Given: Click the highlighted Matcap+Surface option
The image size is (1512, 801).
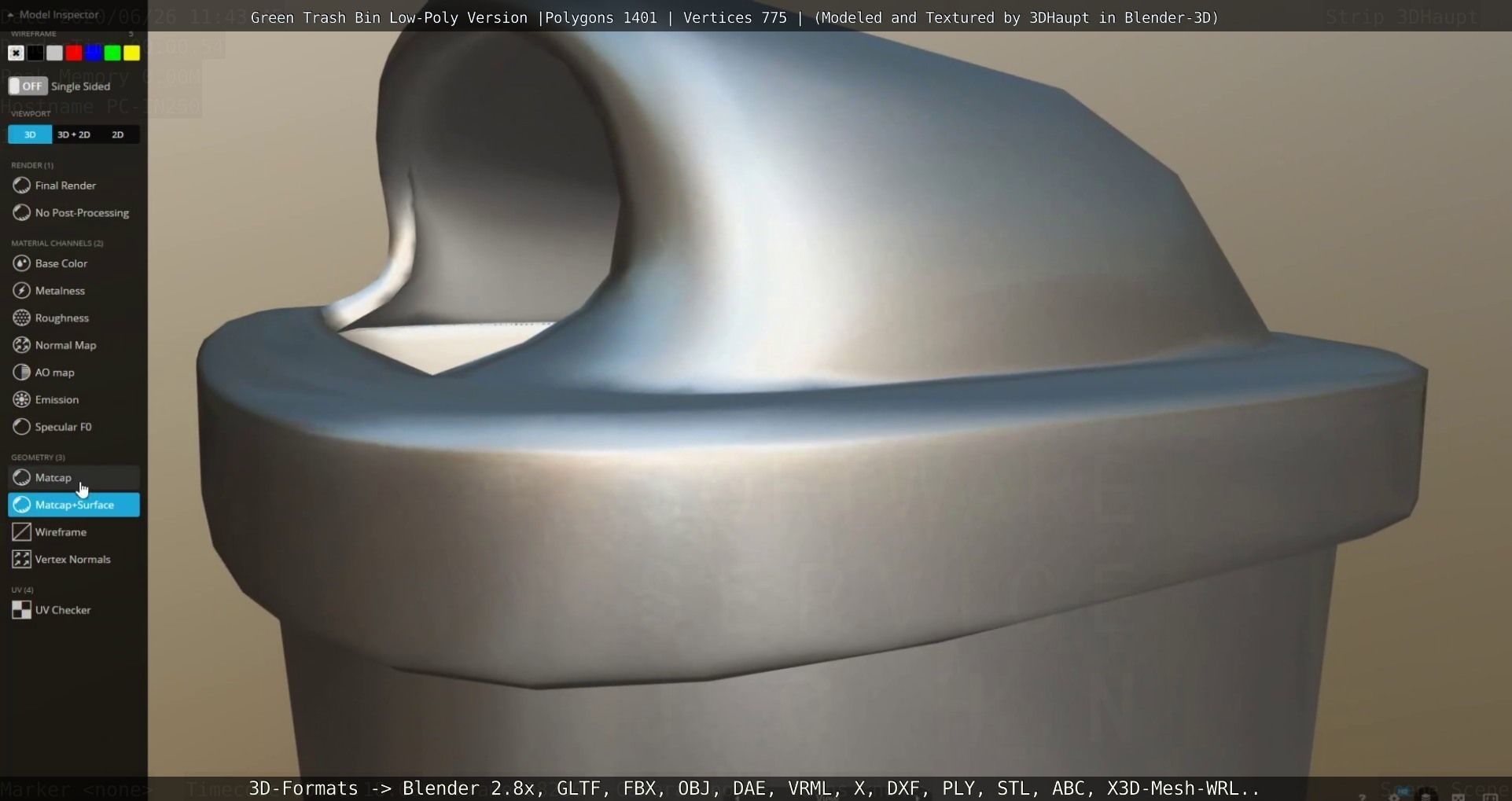Looking at the screenshot, I should click(74, 505).
